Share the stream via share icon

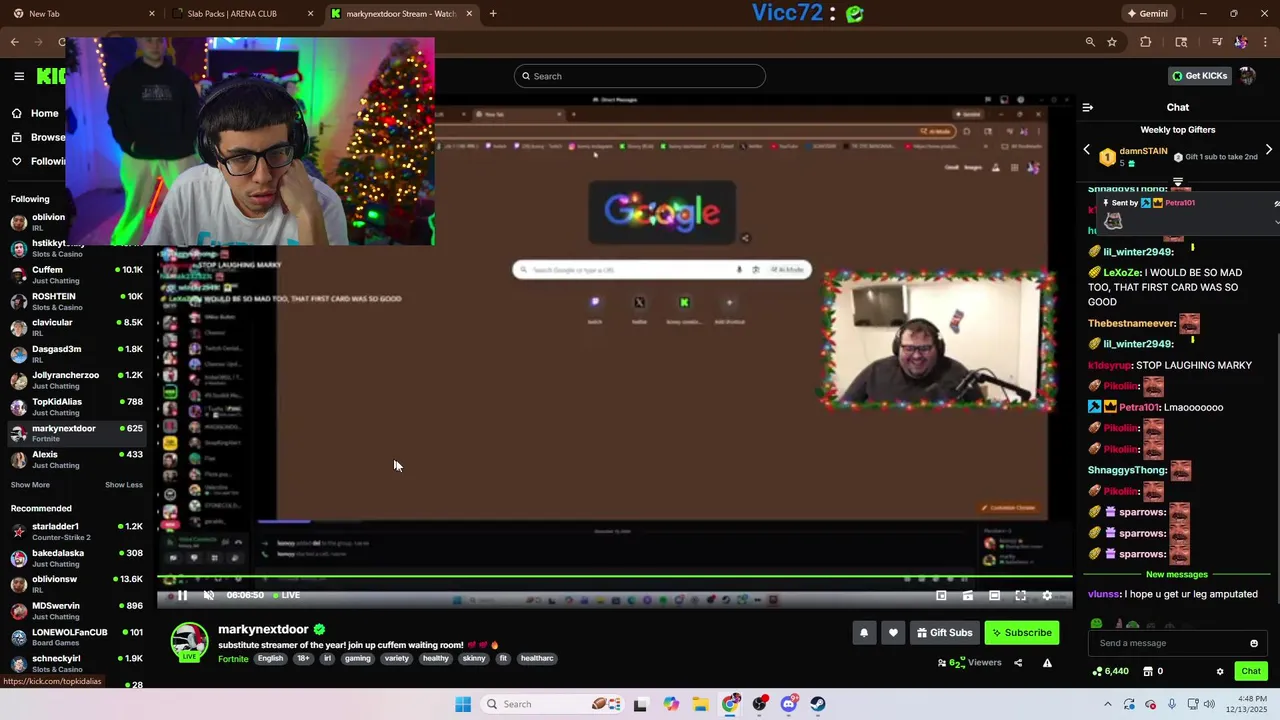tap(1018, 663)
